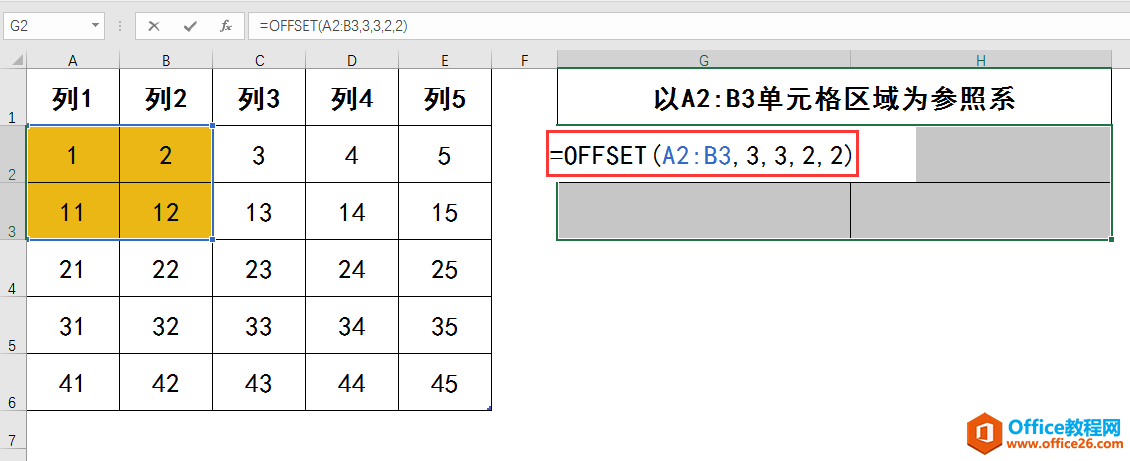The width and height of the screenshot is (1130, 461).
Task: Select the cell with value 32
Action: [166, 325]
